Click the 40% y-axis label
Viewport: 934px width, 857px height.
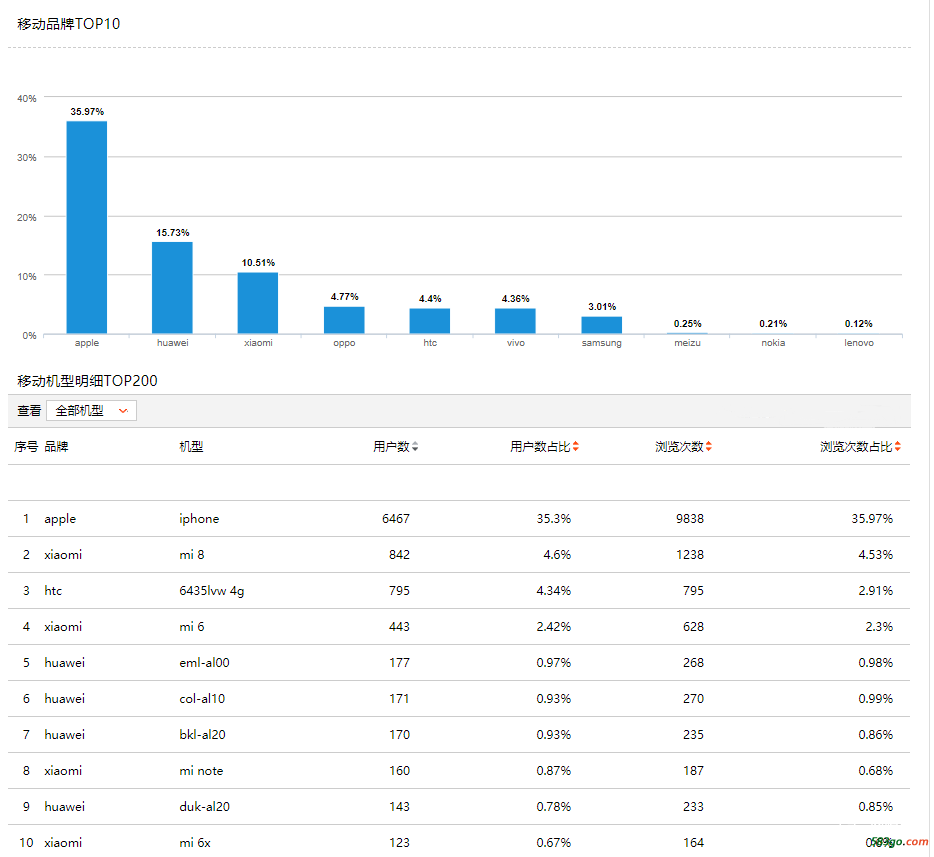pyautogui.click(x=27, y=98)
